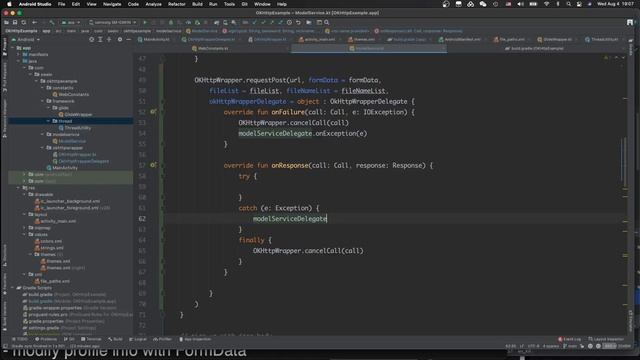Screen dimensions: 640x360
Task: Click Collapse All icon in Project panel
Action: (x=109, y=40)
